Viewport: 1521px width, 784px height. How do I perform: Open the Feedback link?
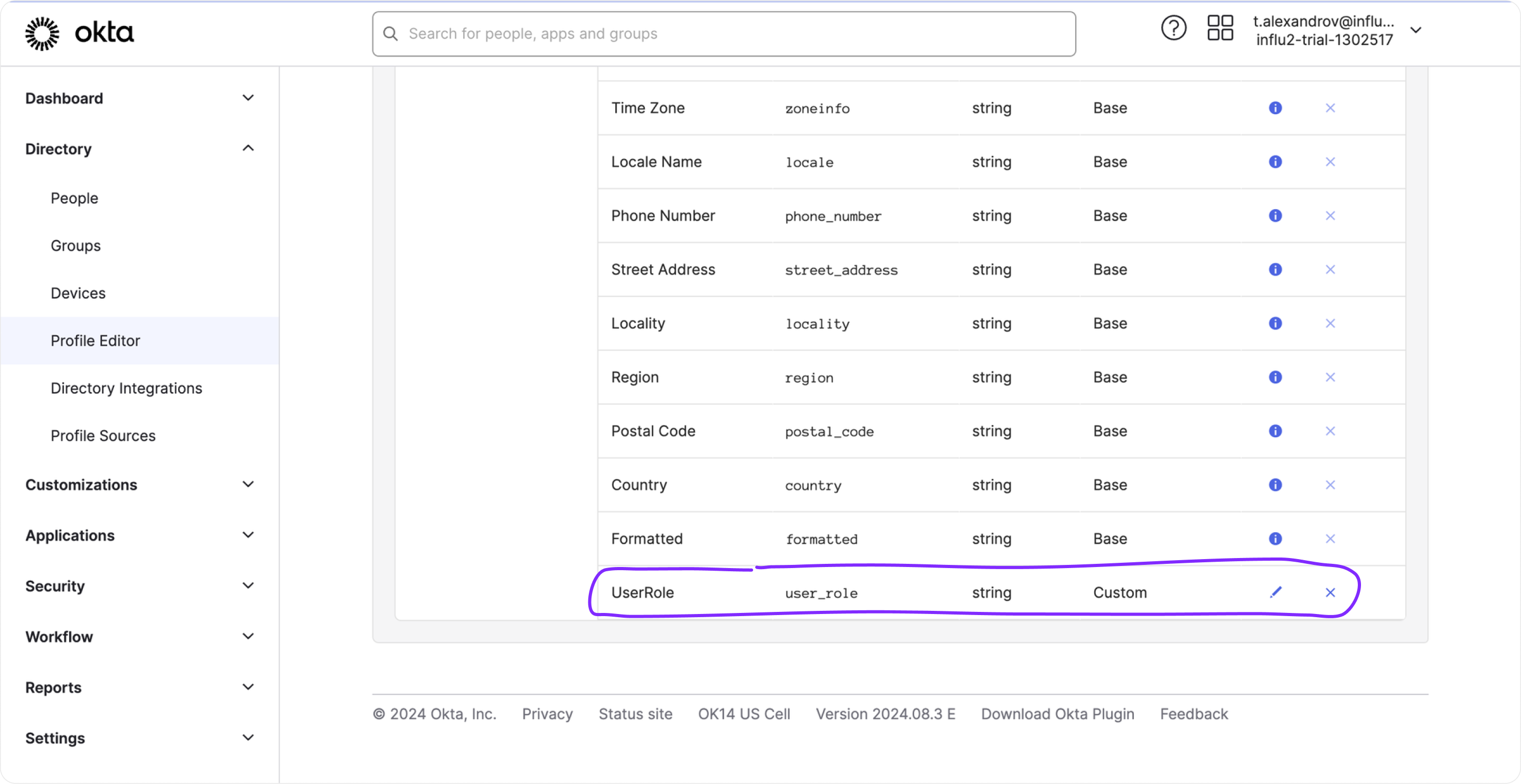pyautogui.click(x=1194, y=714)
